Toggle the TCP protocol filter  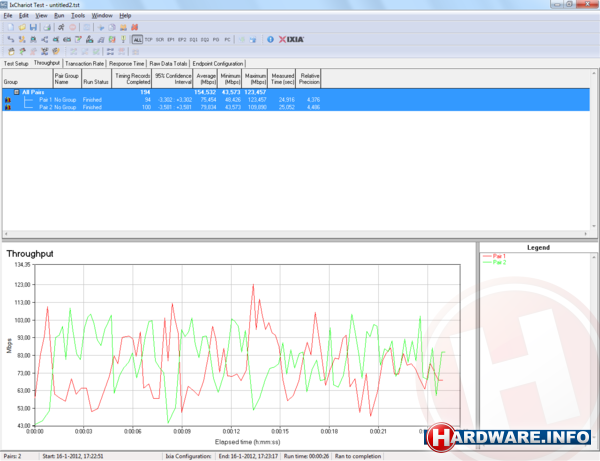(148, 39)
